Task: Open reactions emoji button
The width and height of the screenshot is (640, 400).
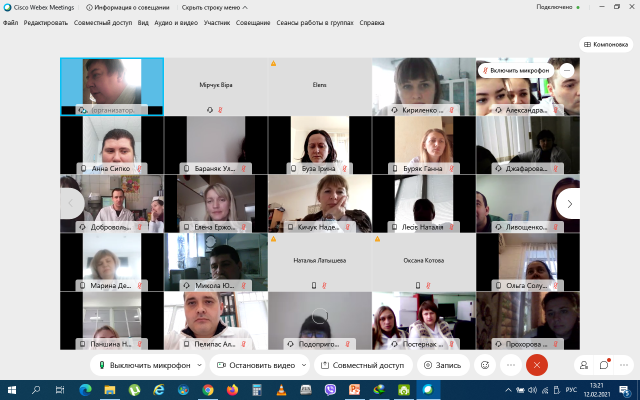Action: pyautogui.click(x=485, y=365)
